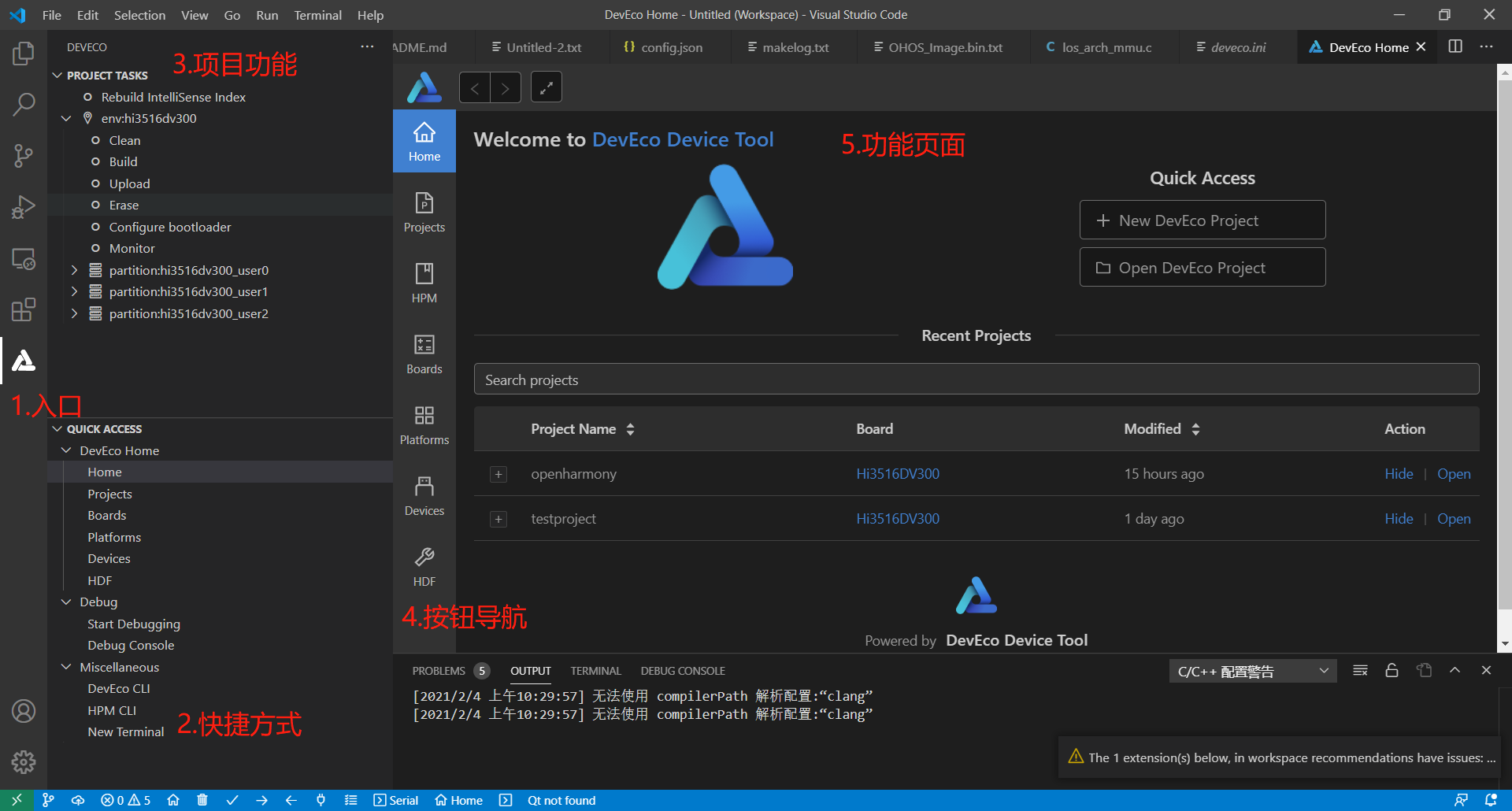This screenshot has width=1512, height=811.
Task: Open Devices page in DevEco navigation
Action: 424,496
